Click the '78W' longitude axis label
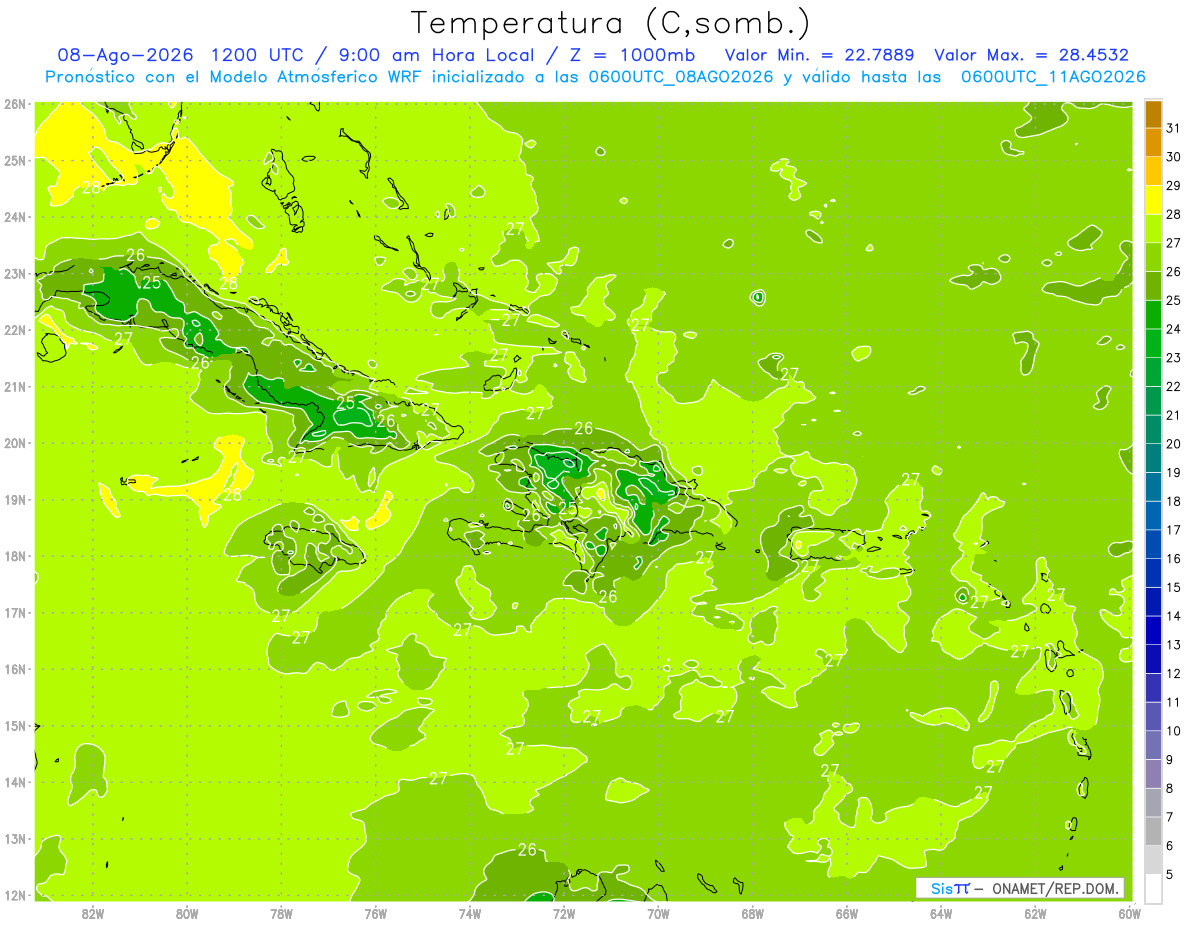 tap(281, 913)
